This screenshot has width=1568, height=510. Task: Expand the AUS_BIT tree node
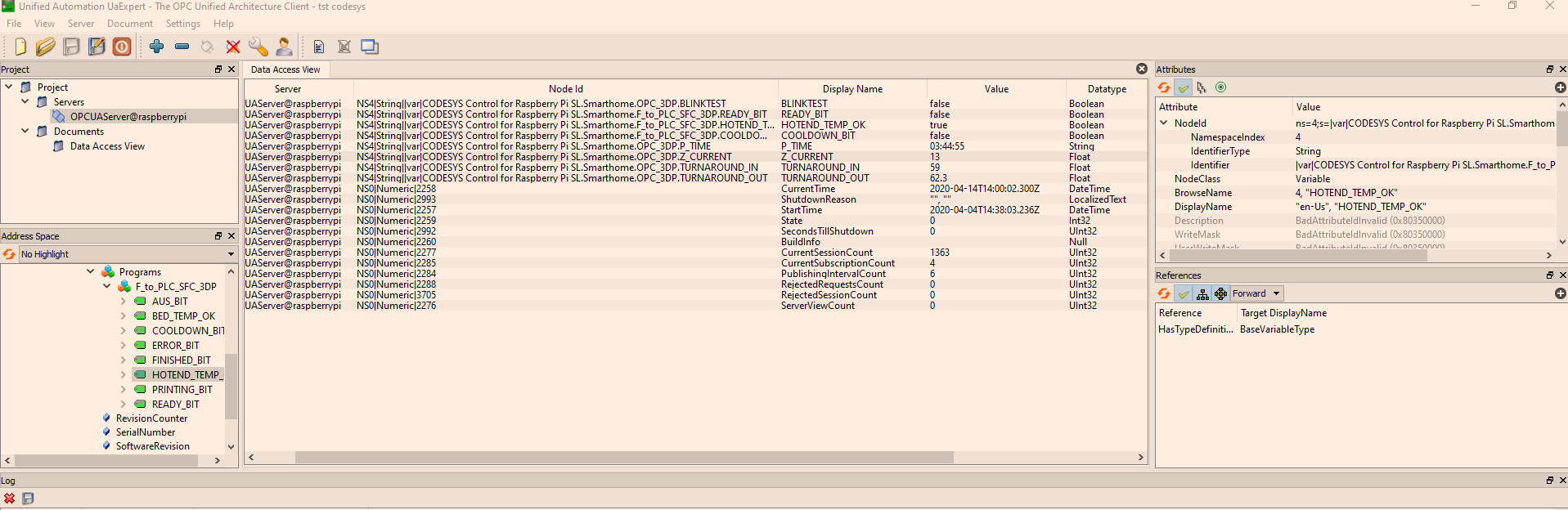(x=124, y=301)
